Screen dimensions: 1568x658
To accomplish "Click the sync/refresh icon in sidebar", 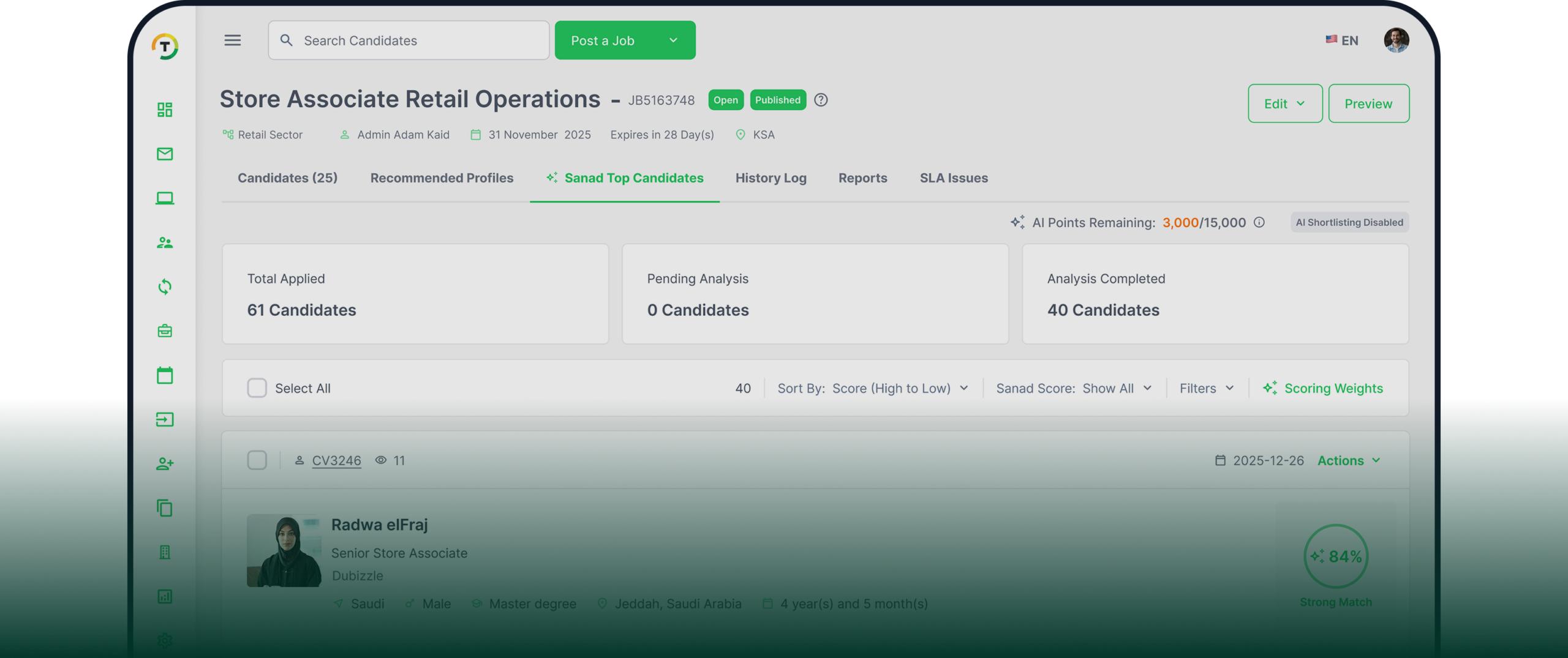I will [164, 286].
